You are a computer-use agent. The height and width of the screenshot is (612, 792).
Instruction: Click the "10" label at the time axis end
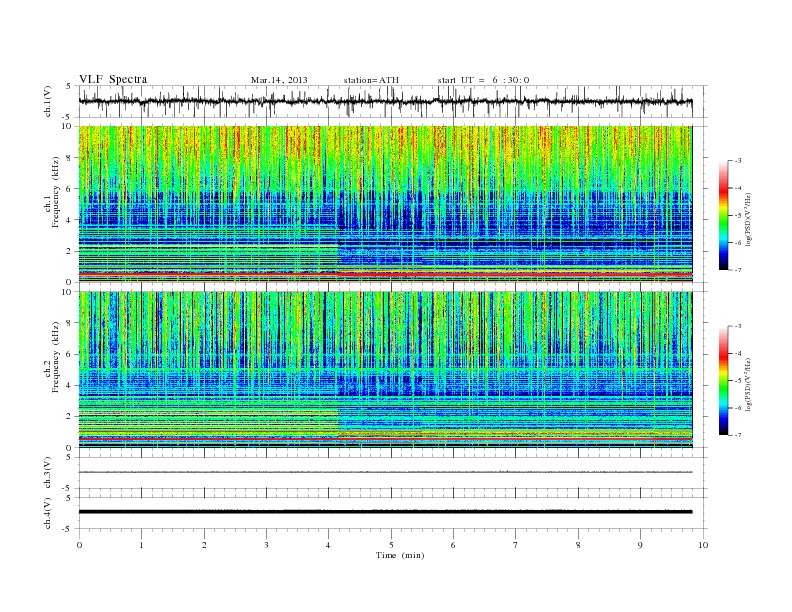[703, 545]
